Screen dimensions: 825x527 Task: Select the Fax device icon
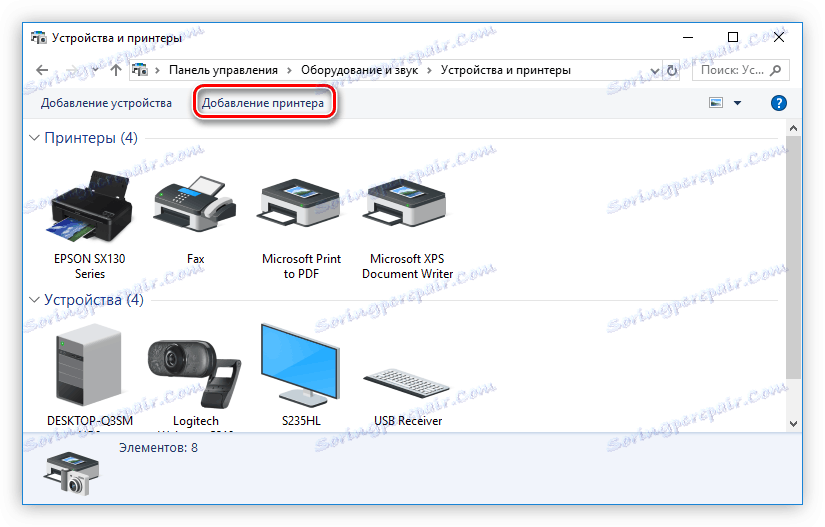point(195,205)
